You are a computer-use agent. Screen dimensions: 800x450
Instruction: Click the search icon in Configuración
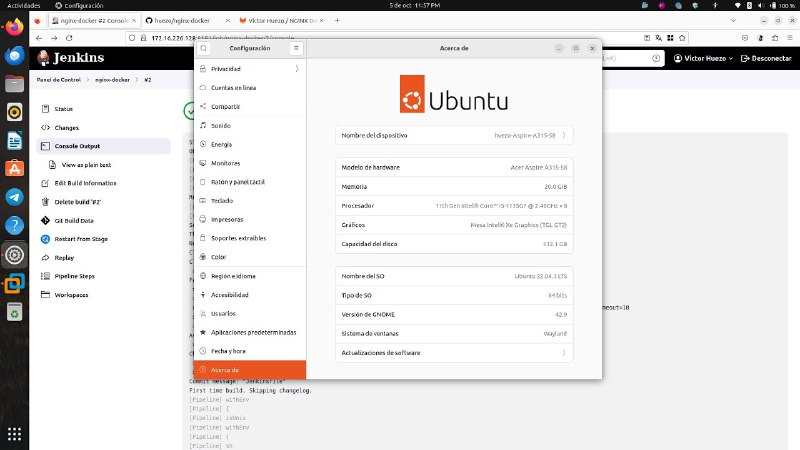pos(204,48)
